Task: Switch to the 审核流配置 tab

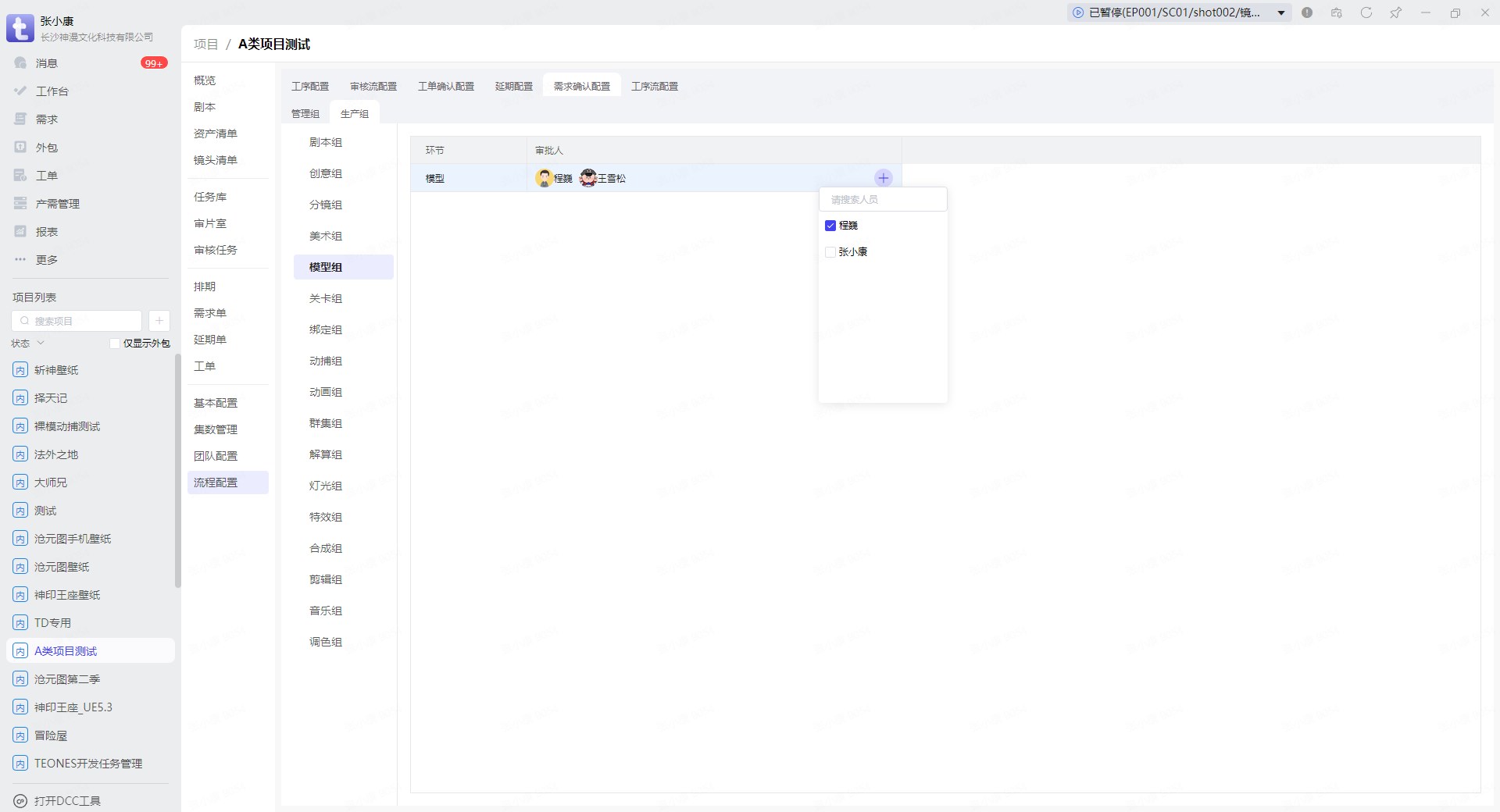Action: click(x=373, y=87)
